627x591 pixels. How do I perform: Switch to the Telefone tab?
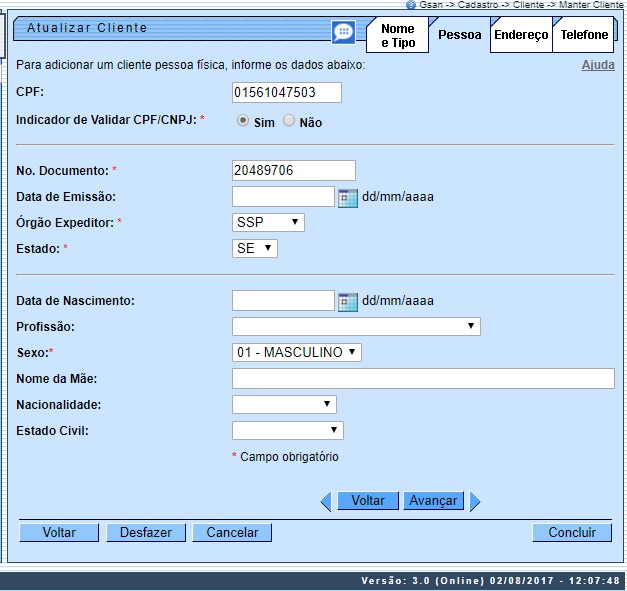(584, 35)
